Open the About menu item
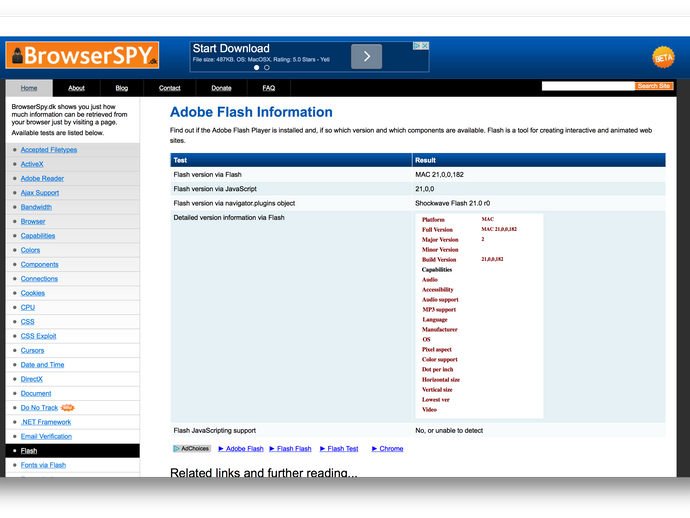This screenshot has height=518, width=690. (76, 88)
